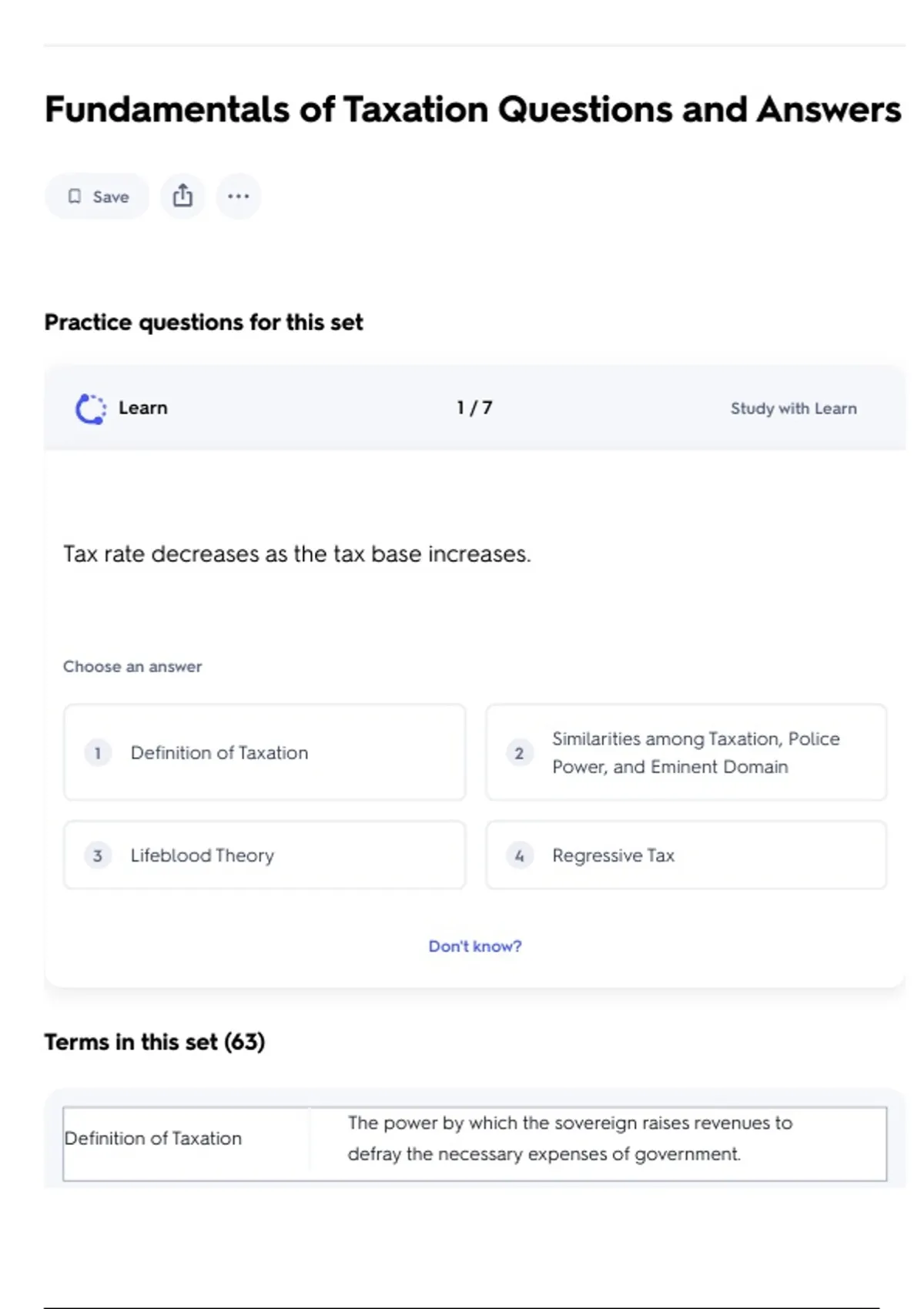
Task: Select the Similarities among Taxation answer
Action: point(685,752)
